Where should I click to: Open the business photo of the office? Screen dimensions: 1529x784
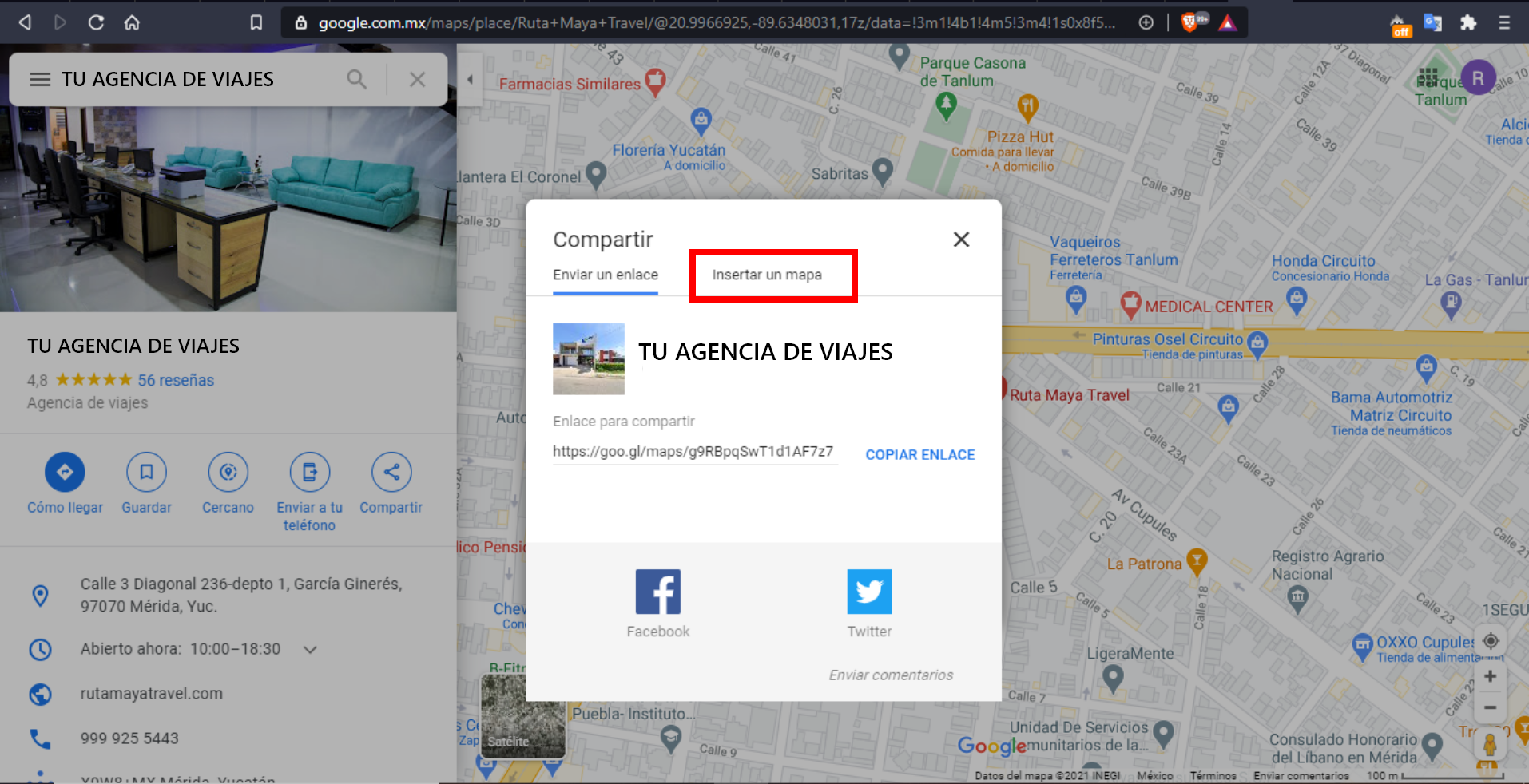(228, 208)
